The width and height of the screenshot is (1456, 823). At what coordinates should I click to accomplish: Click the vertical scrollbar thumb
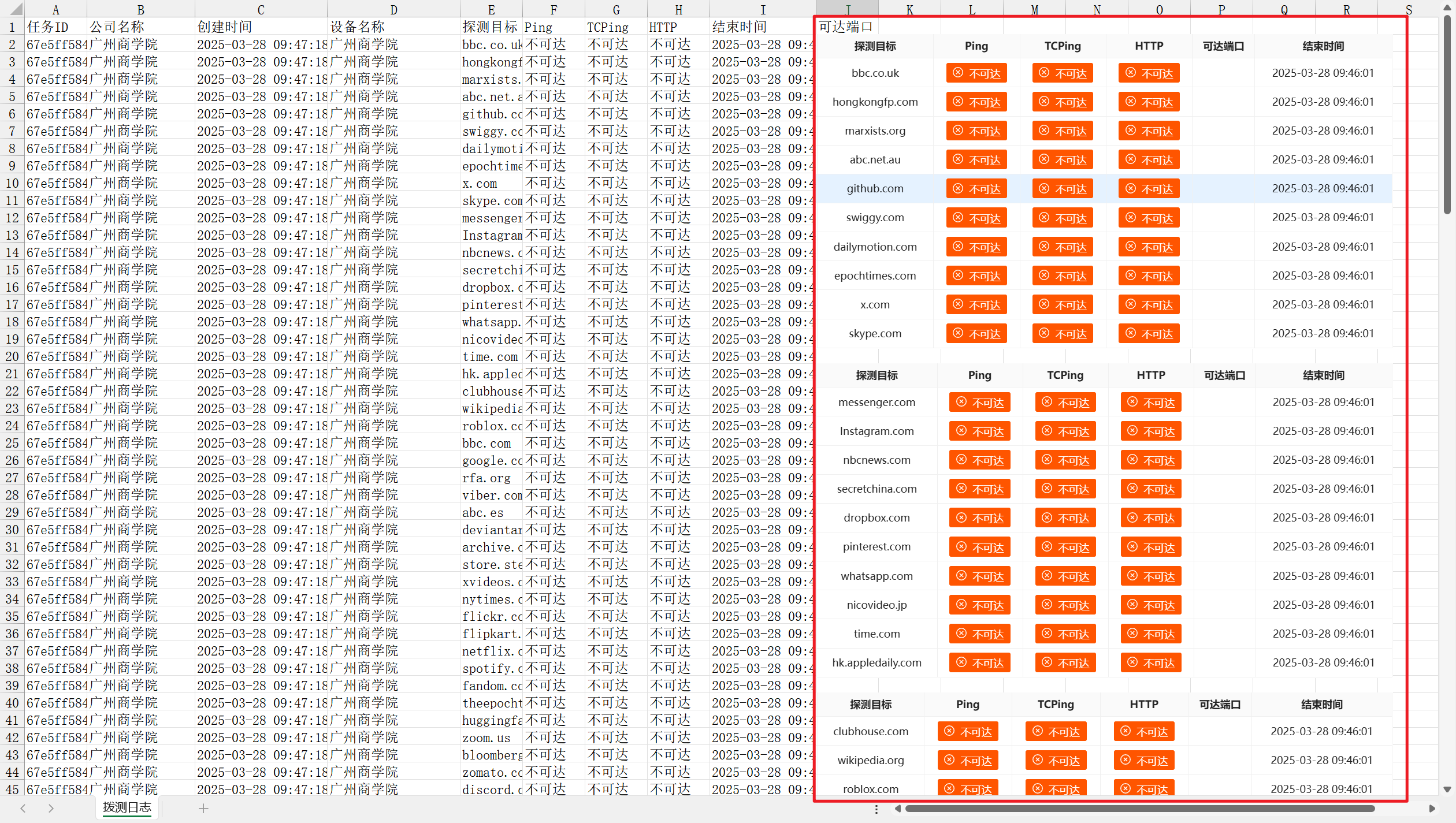click(1447, 116)
